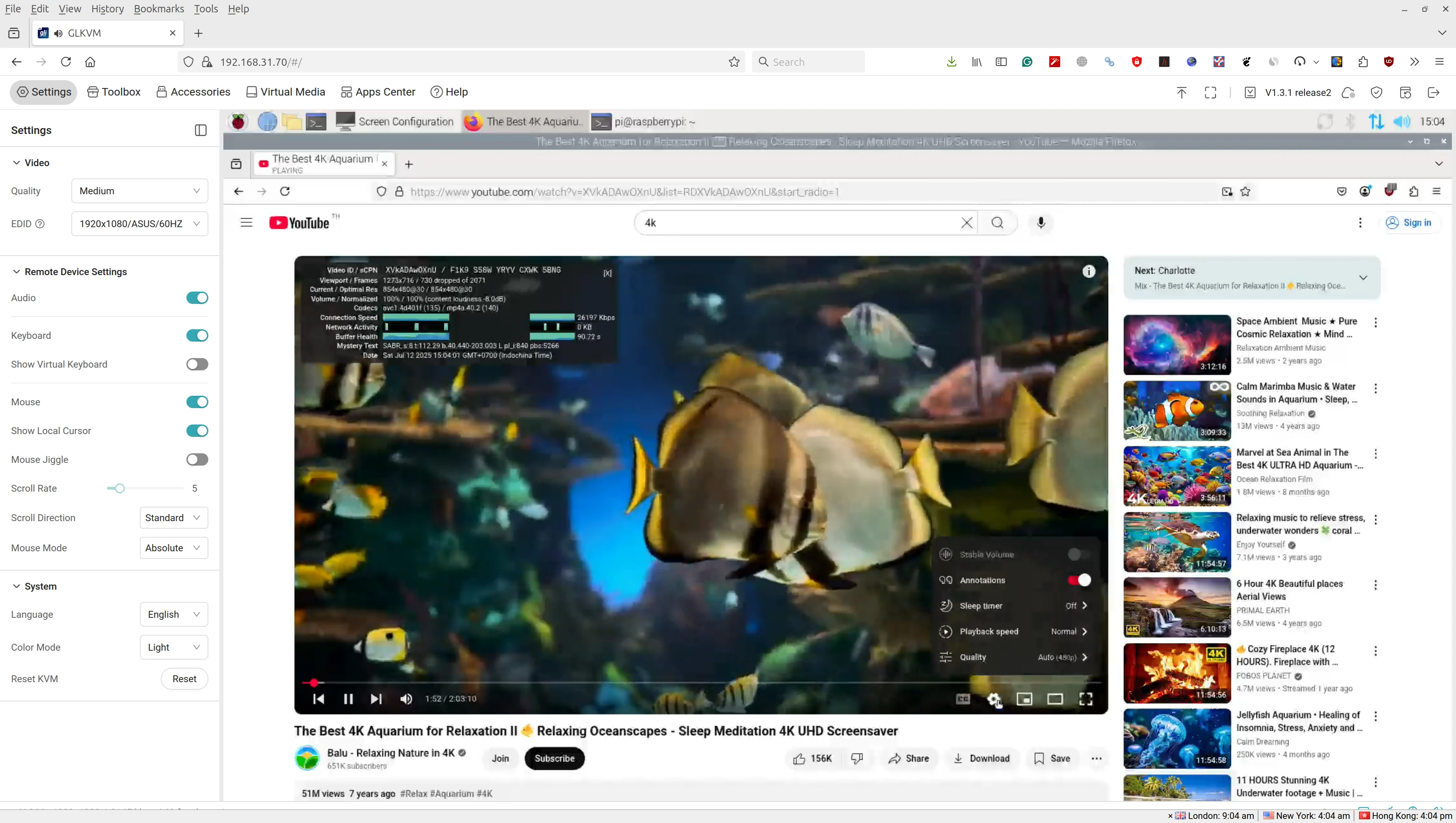Change Mouse Mode Absolute dropdown
This screenshot has width=1456, height=823.
click(x=174, y=548)
